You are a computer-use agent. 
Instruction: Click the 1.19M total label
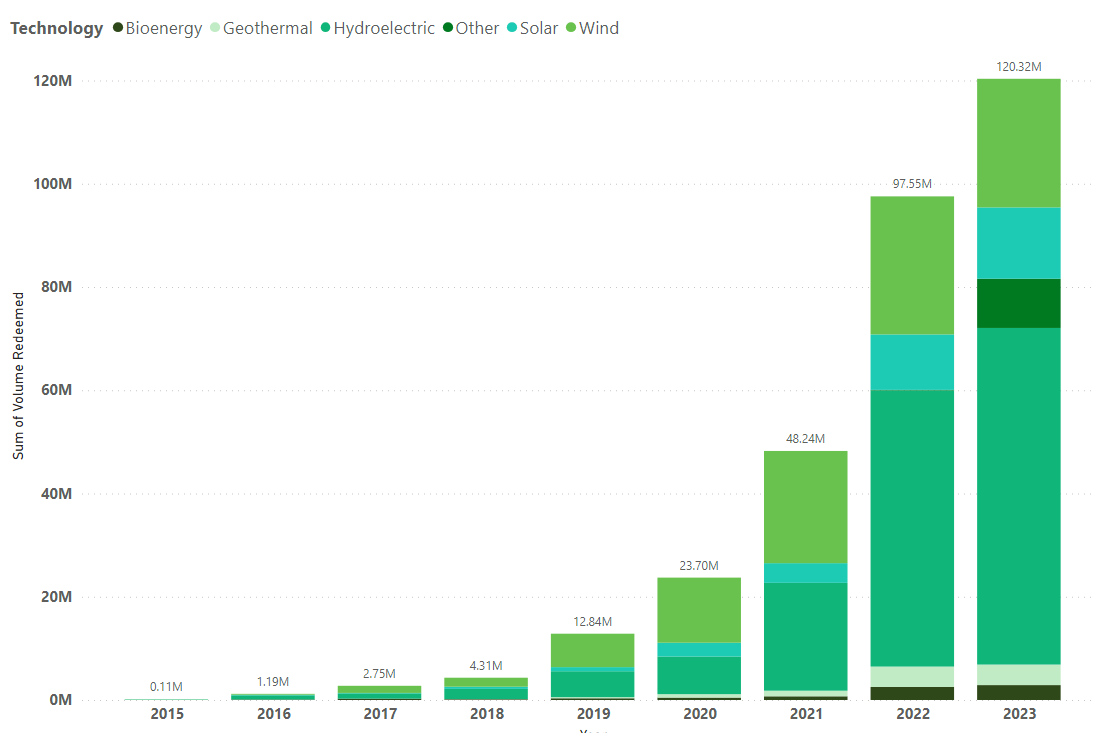(x=273, y=681)
